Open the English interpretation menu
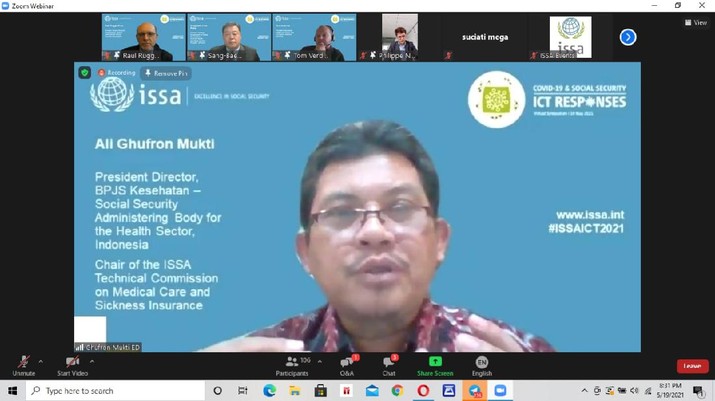Screen dimensions: 715x401 (482, 366)
